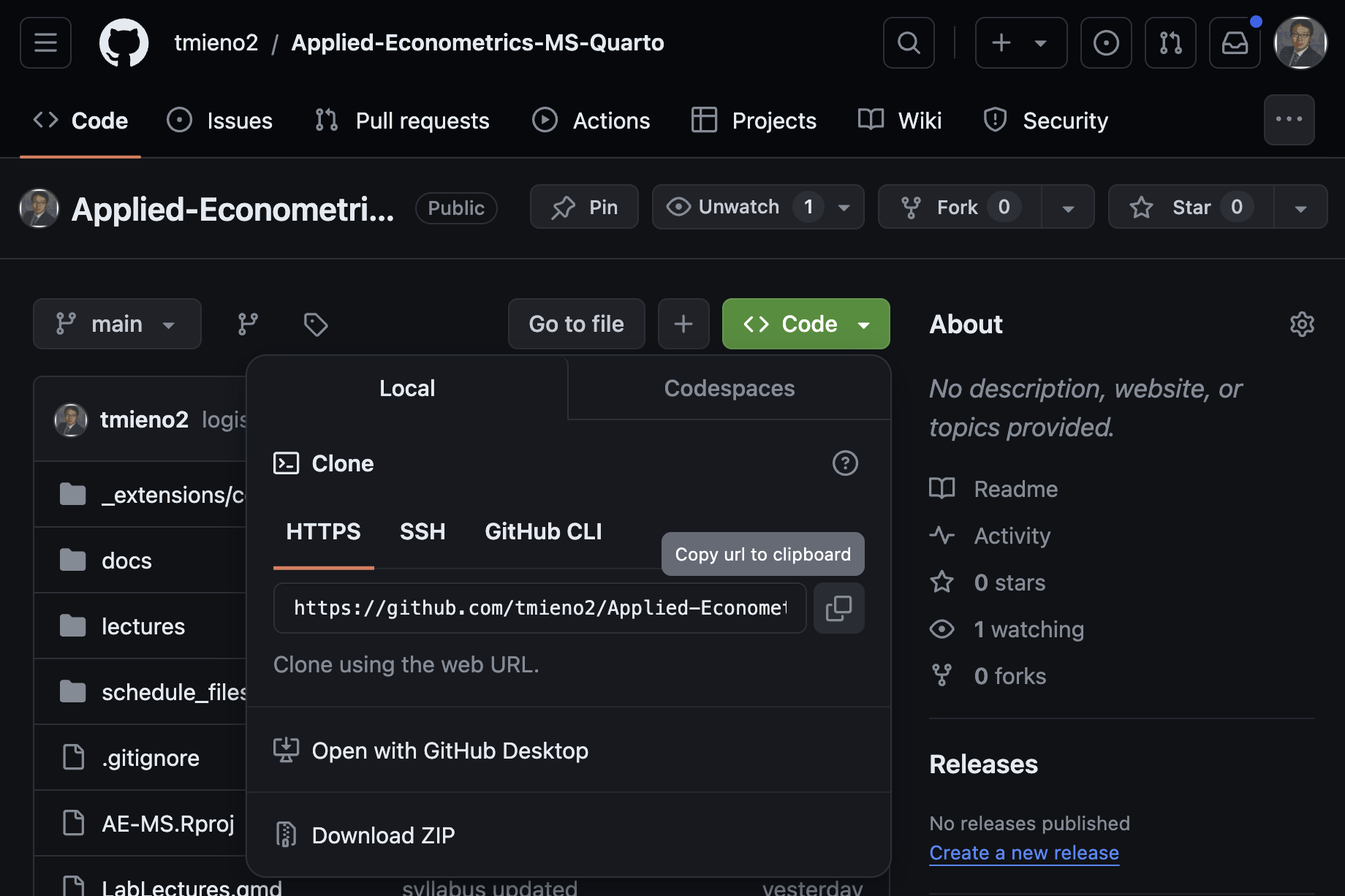View the repository tags icon
The width and height of the screenshot is (1345, 896).
(x=316, y=324)
